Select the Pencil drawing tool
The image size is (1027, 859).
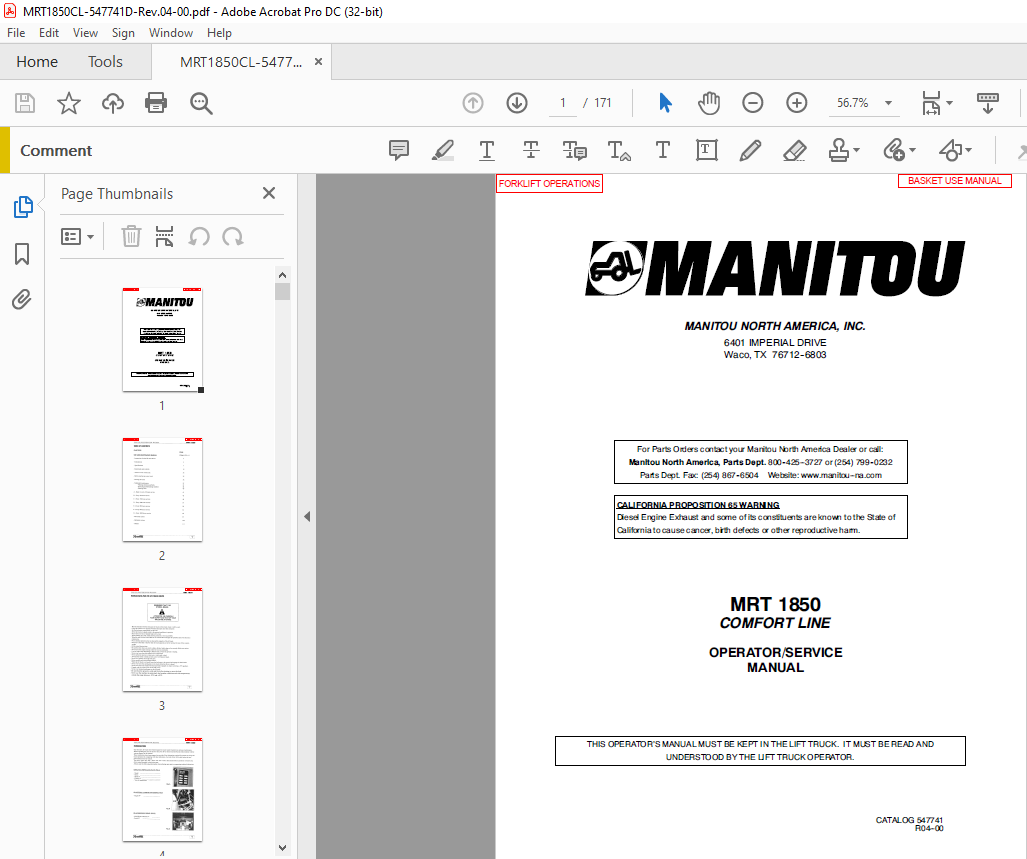pos(751,151)
